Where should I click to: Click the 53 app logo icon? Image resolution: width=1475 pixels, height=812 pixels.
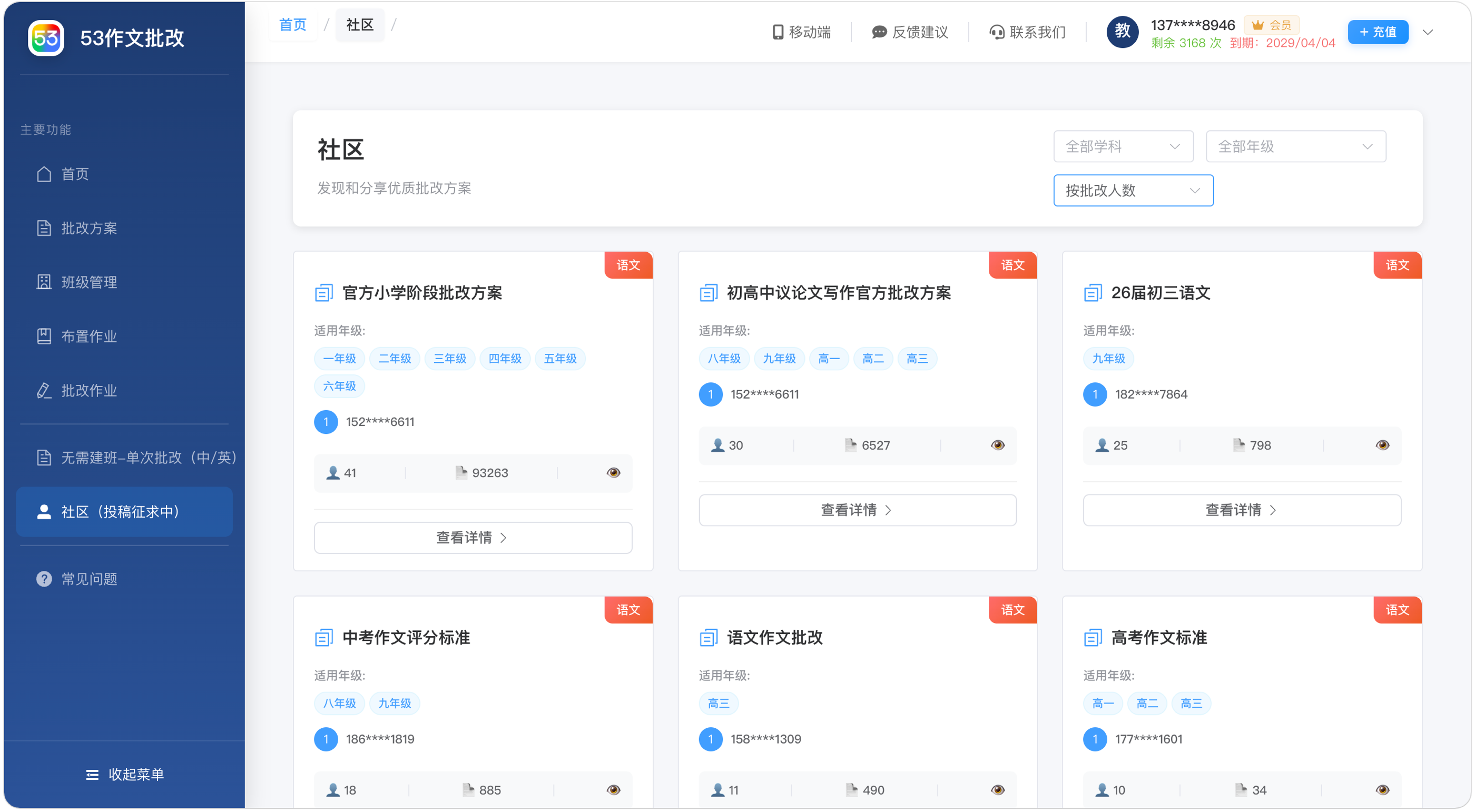[46, 38]
